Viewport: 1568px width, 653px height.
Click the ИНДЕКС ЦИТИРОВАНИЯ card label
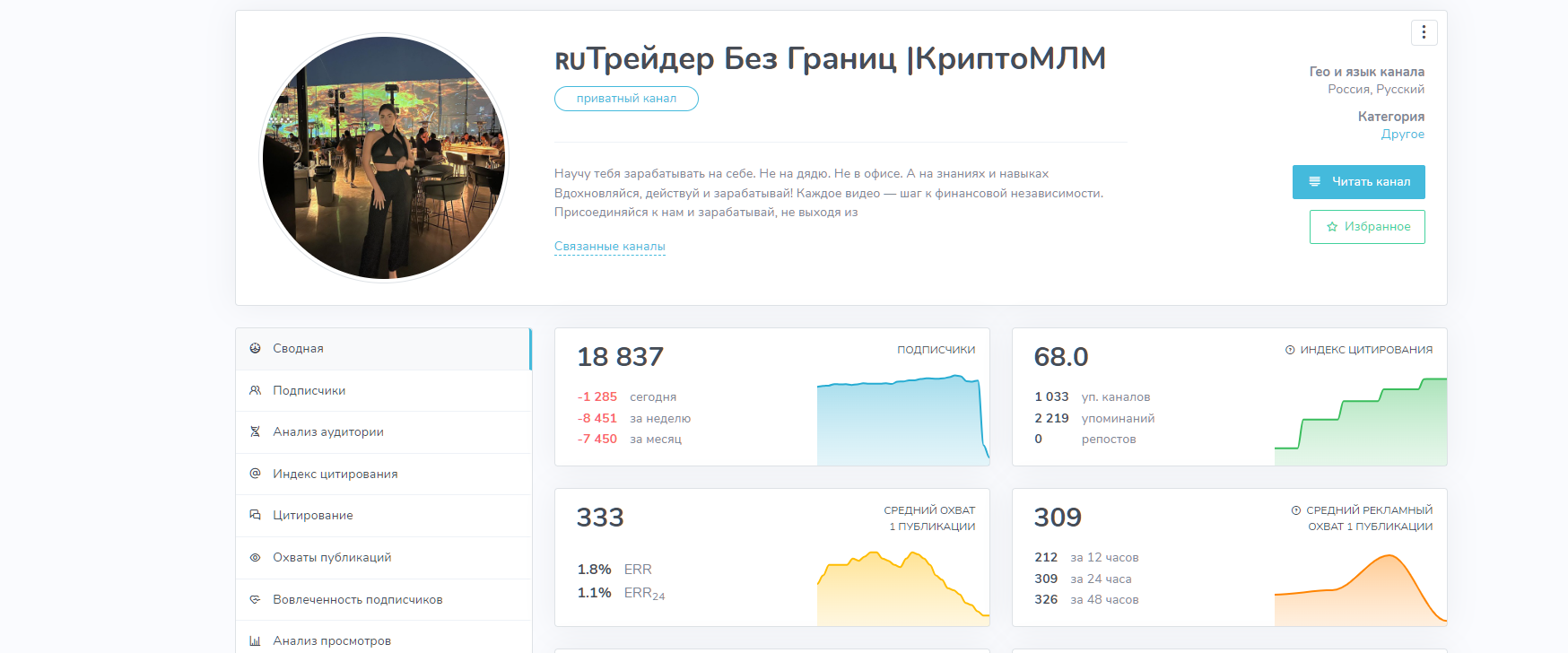coord(1366,350)
